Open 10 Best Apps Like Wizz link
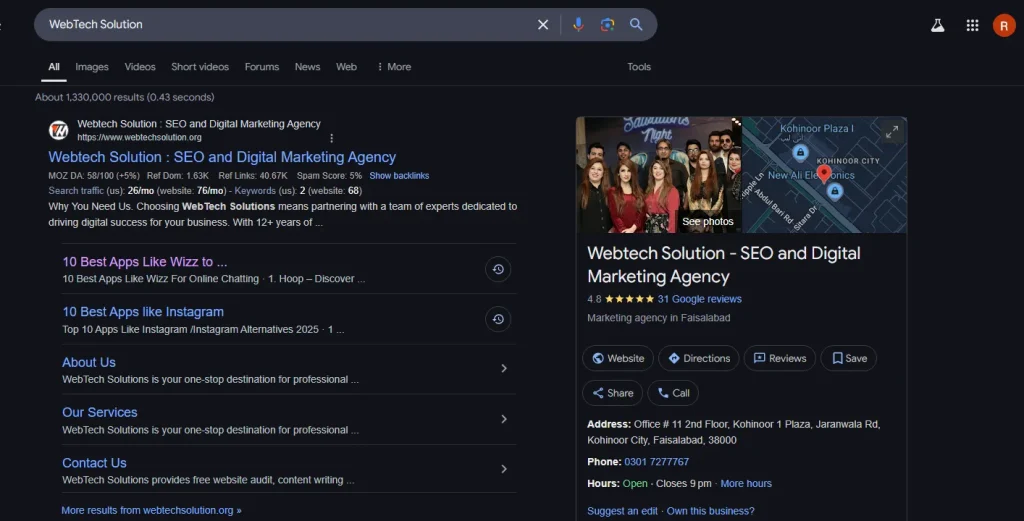This screenshot has width=1024, height=521. pos(145,262)
